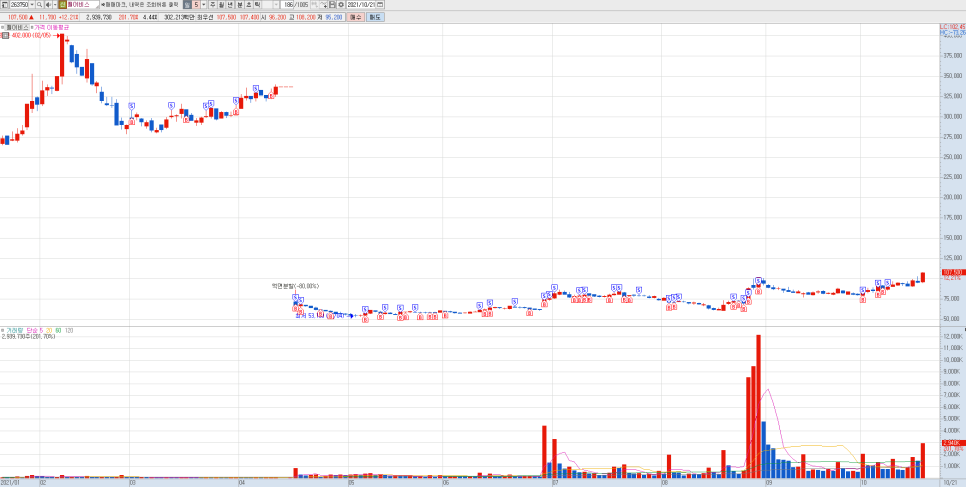Click the 거래량 volume legend label
Screen dimensions: 966x487
14,330
